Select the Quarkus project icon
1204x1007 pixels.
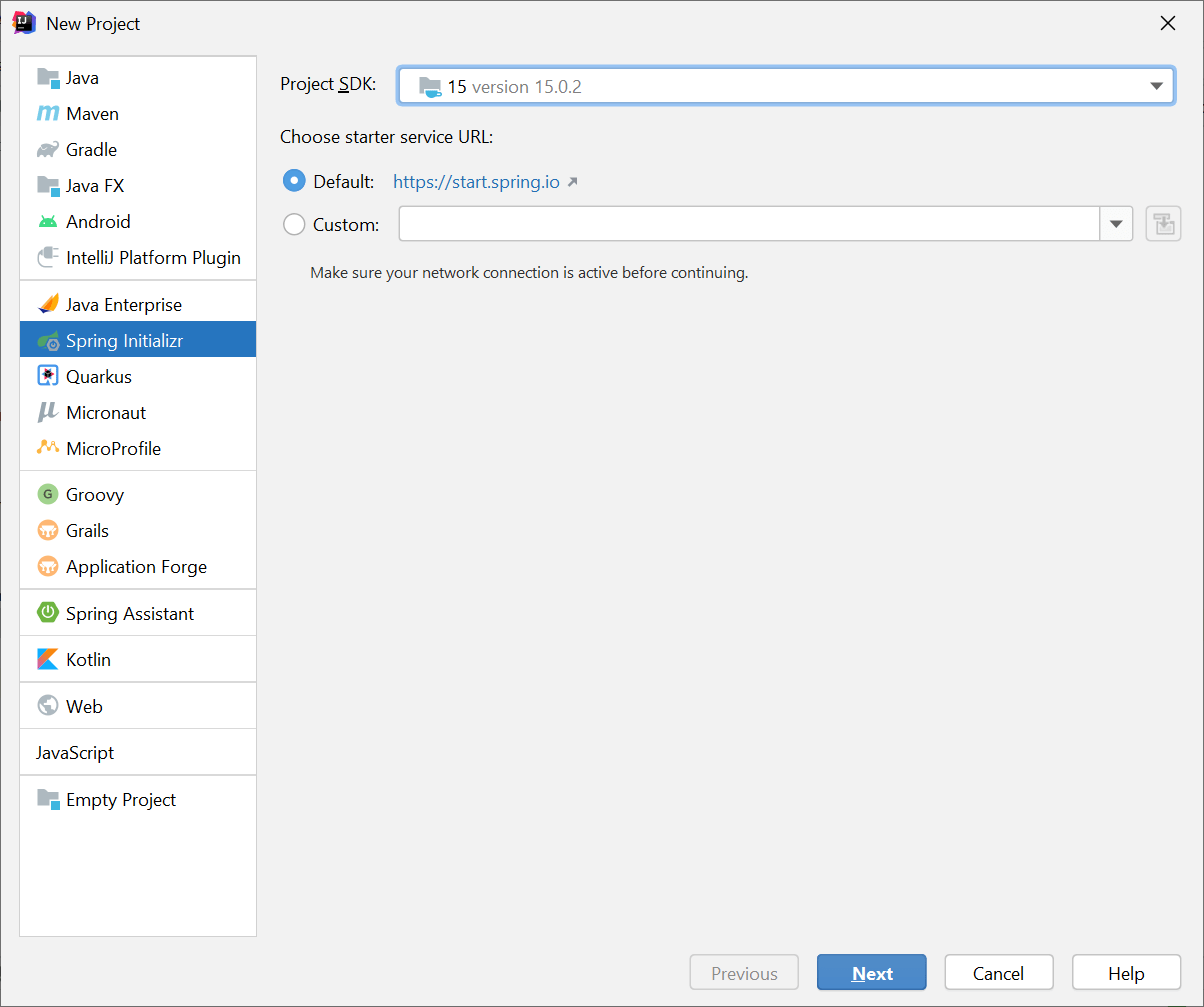[48, 377]
